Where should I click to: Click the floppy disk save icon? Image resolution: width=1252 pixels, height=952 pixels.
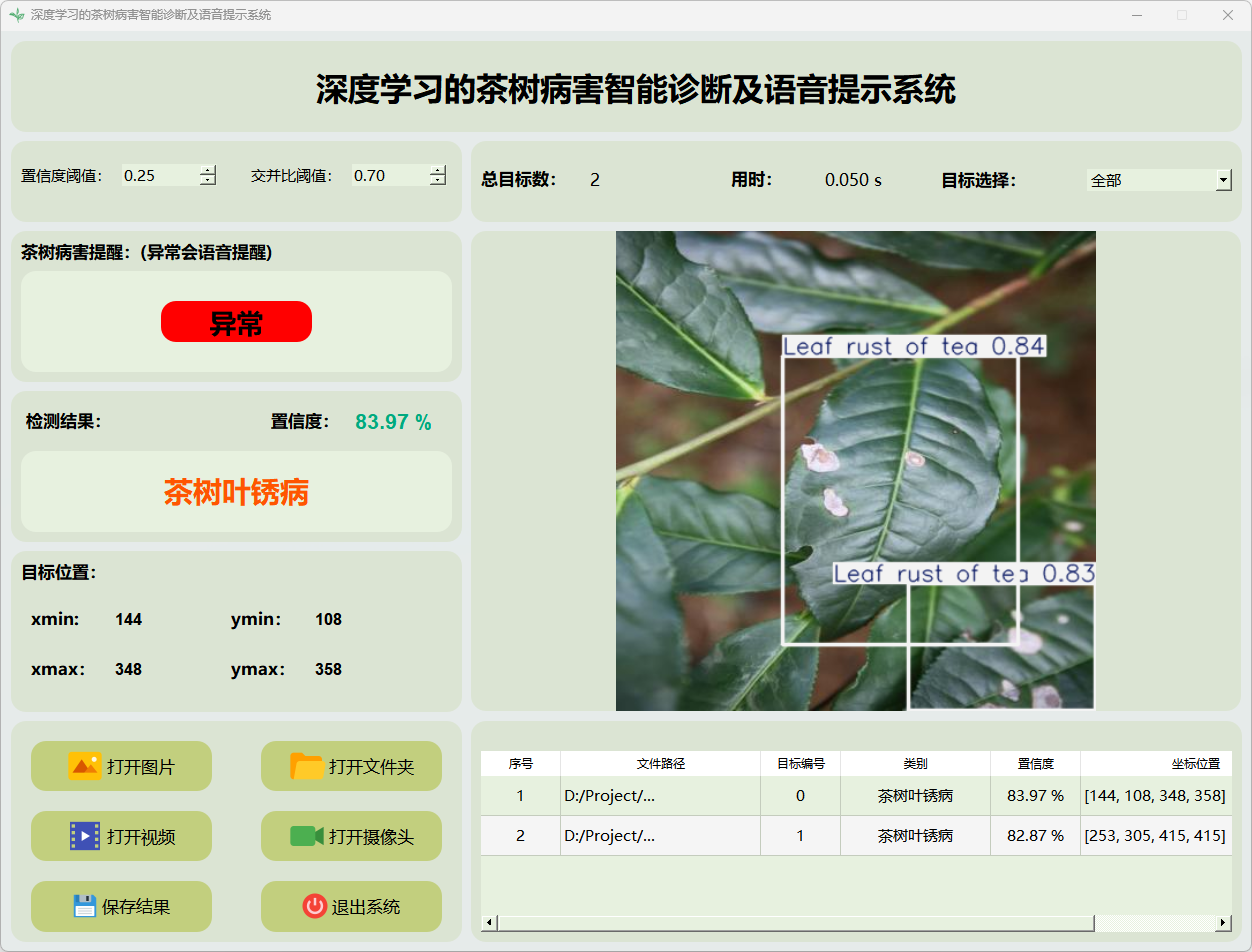pos(84,906)
